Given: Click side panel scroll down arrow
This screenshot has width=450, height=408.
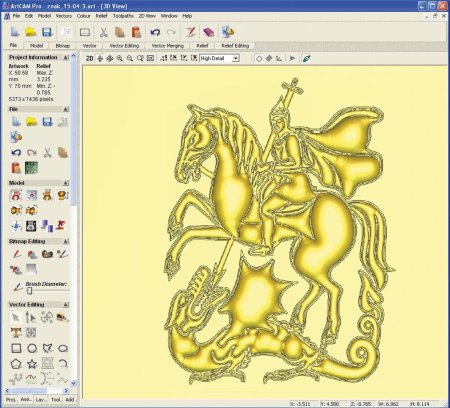Looking at the screenshot, I should tap(74, 383).
